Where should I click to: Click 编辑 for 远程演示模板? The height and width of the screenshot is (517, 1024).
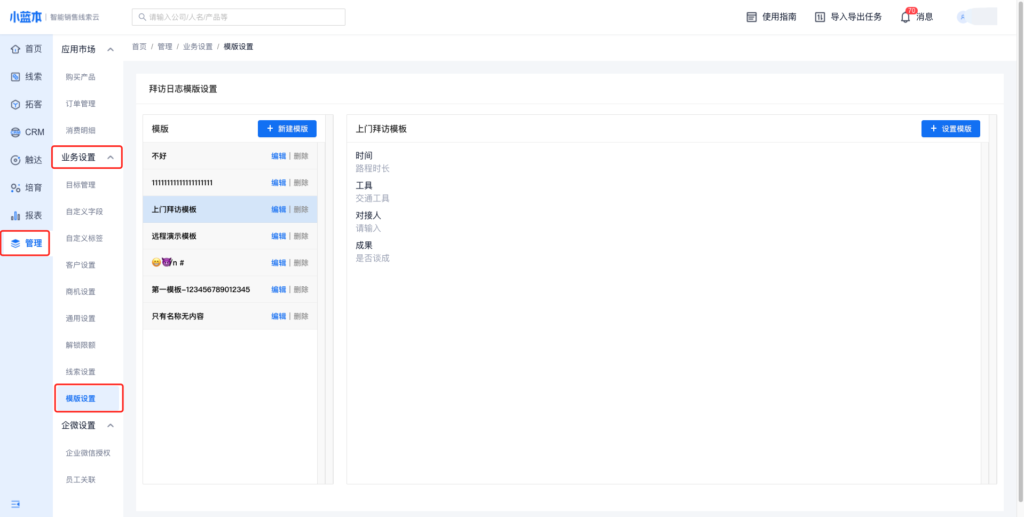[x=278, y=236]
